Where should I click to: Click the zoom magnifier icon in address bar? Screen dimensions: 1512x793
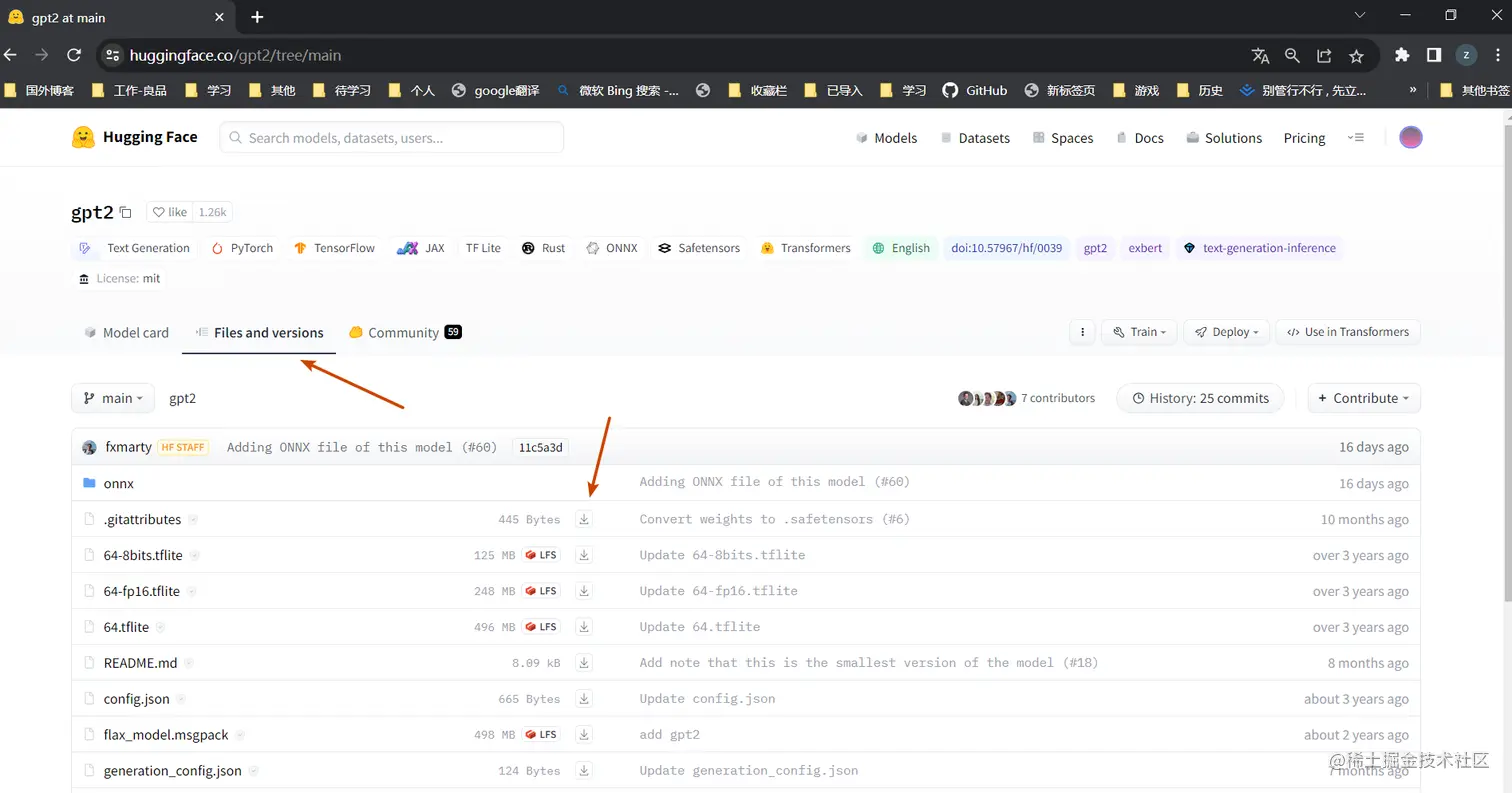(1292, 56)
